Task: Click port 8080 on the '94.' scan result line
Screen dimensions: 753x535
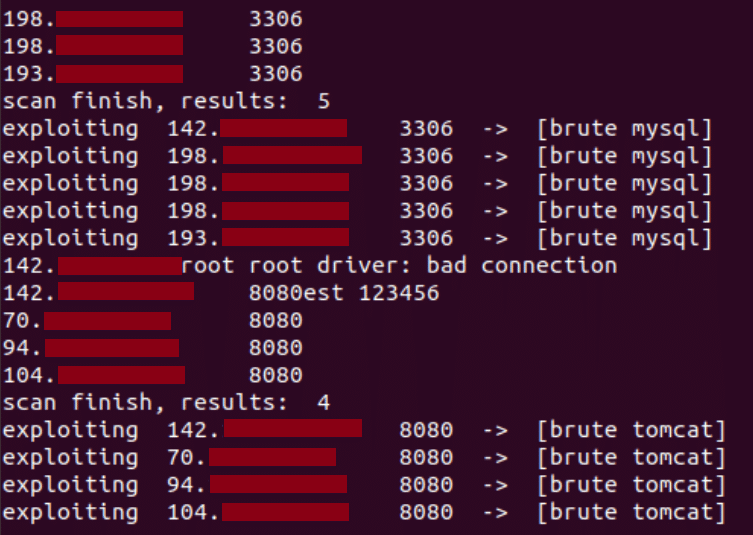Action: pyautogui.click(x=275, y=348)
